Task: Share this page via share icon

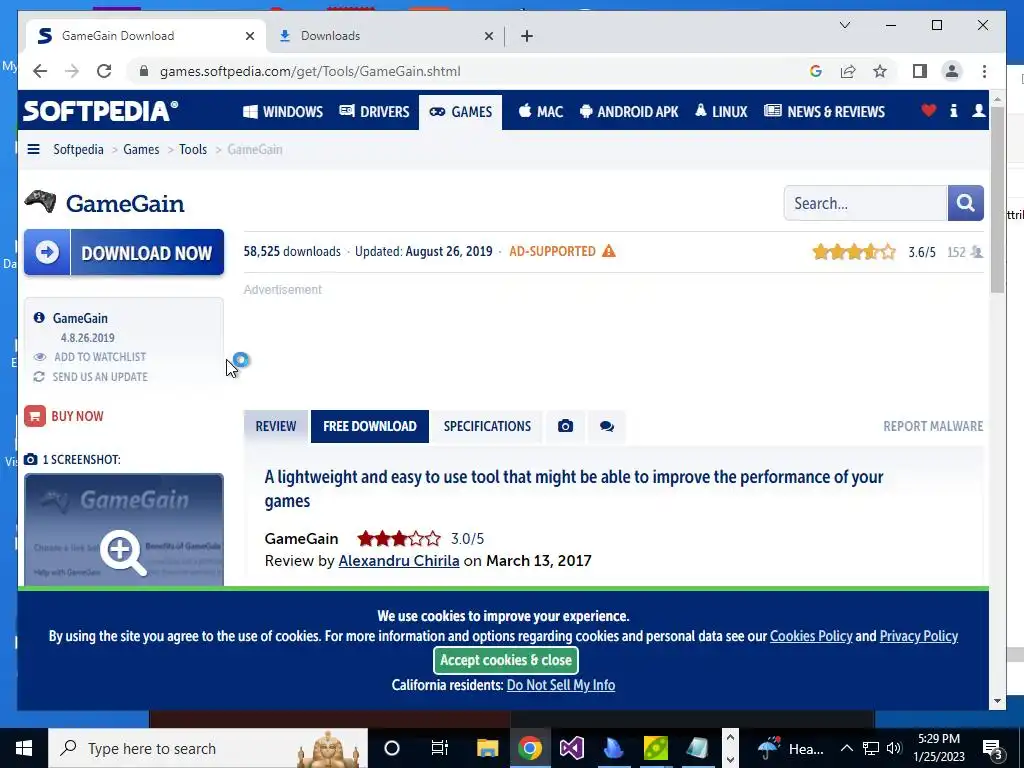Action: coord(848,71)
